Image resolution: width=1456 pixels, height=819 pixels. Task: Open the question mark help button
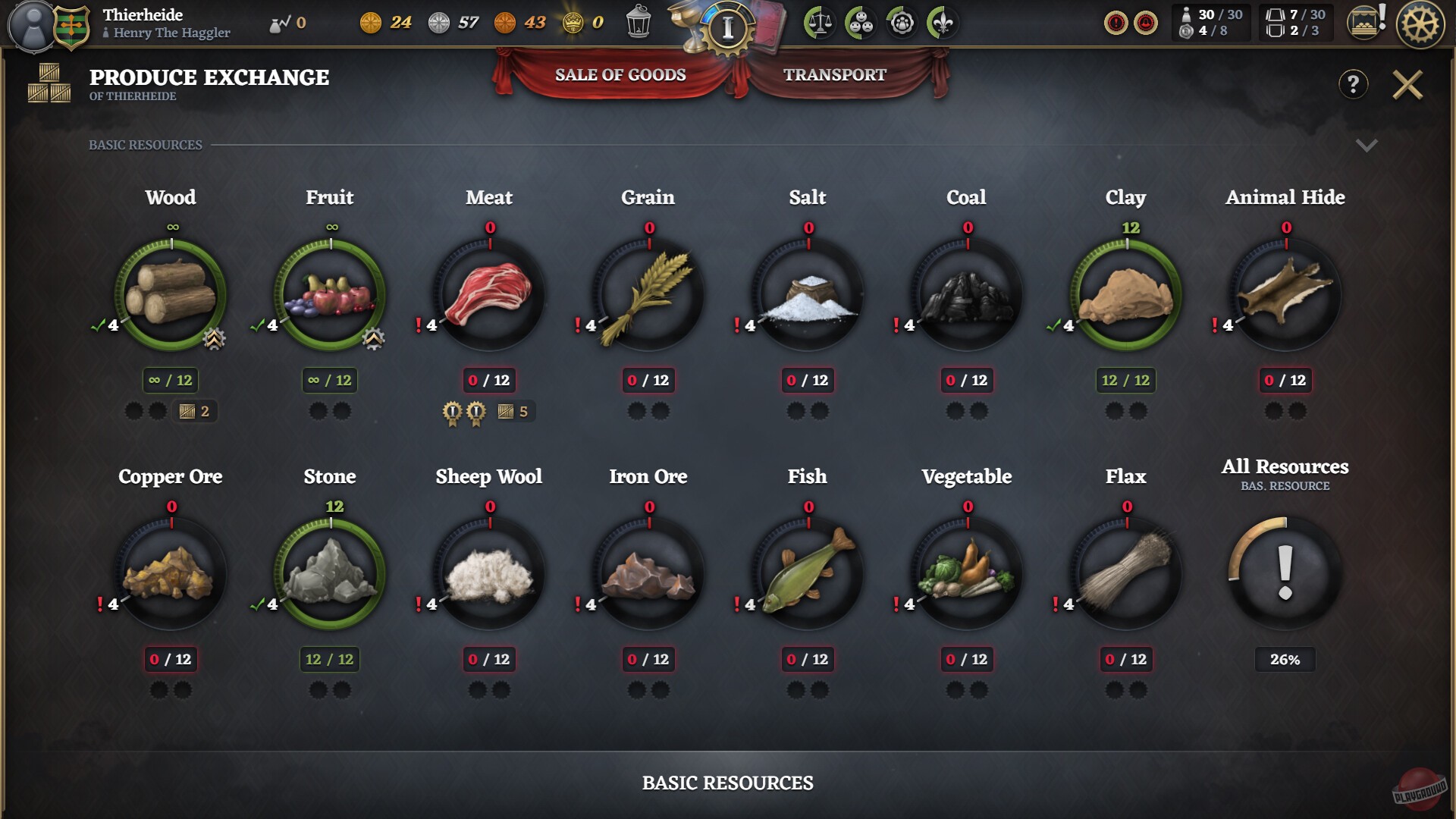click(1354, 84)
